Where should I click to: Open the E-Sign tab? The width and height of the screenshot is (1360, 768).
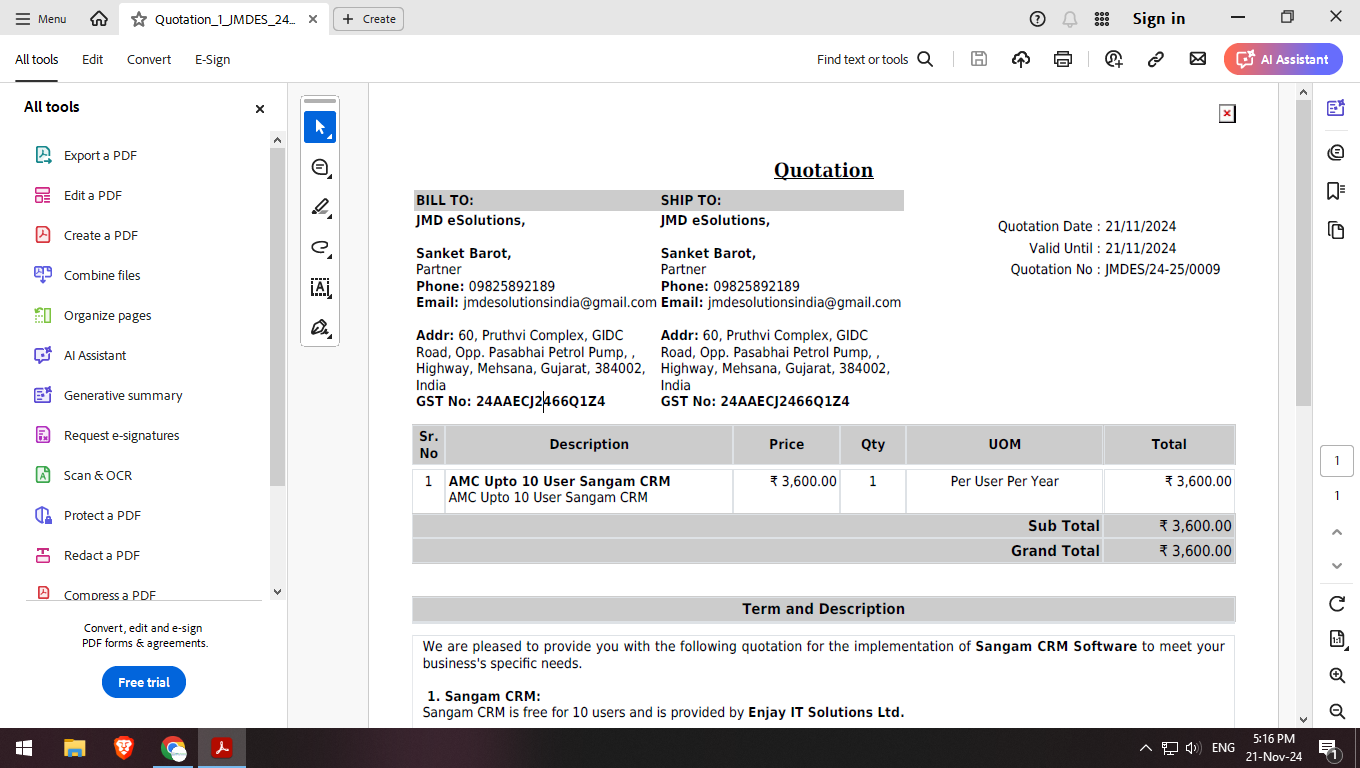tap(213, 59)
